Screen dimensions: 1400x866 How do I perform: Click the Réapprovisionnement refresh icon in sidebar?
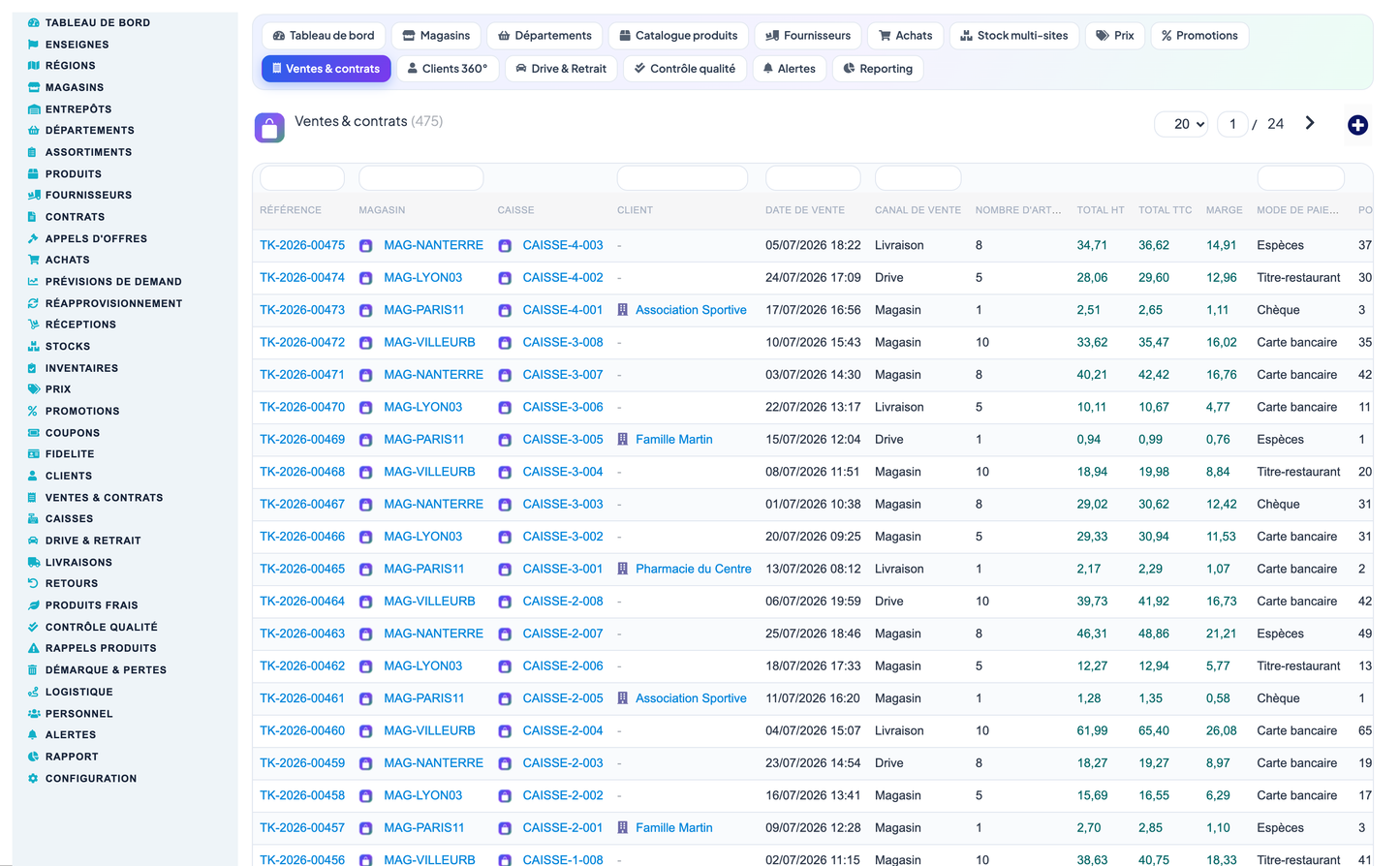click(33, 303)
